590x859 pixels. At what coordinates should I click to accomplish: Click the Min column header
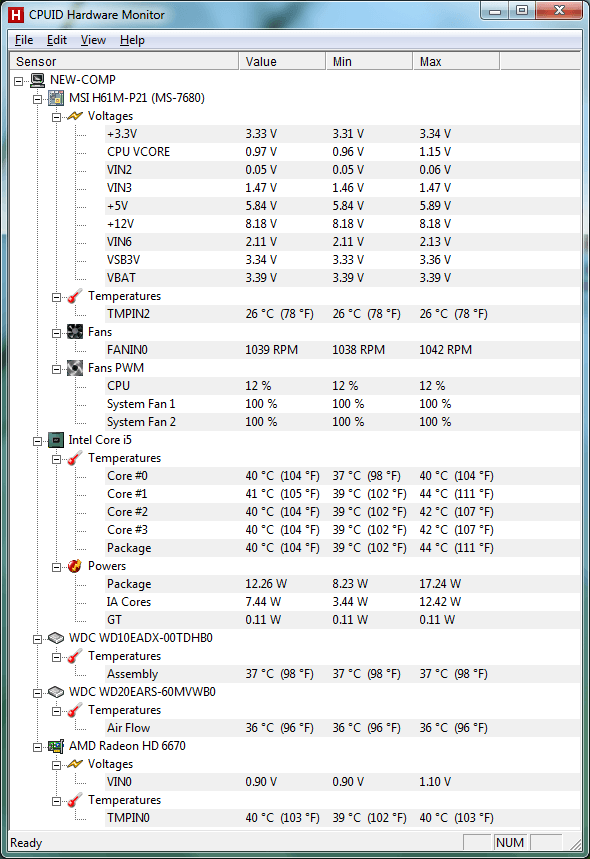pyautogui.click(x=369, y=61)
